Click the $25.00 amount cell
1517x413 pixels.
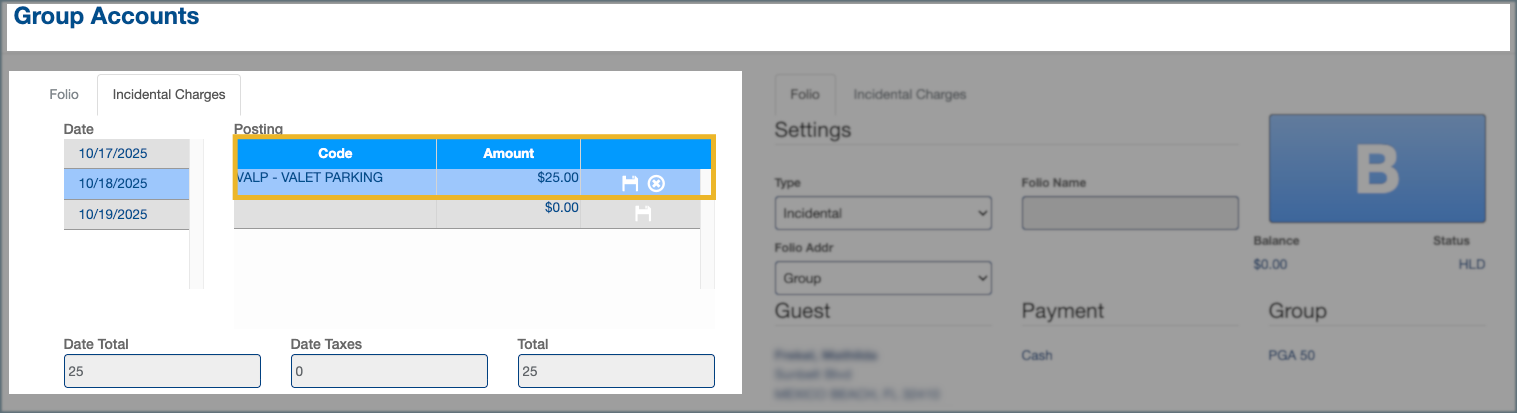(508, 178)
